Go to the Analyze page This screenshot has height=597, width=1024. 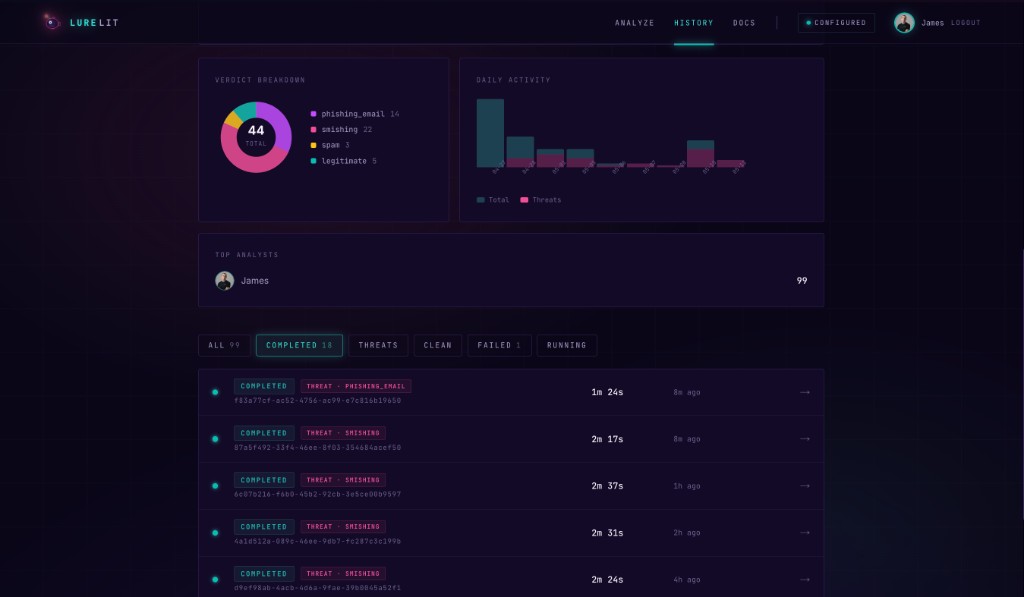(634, 23)
